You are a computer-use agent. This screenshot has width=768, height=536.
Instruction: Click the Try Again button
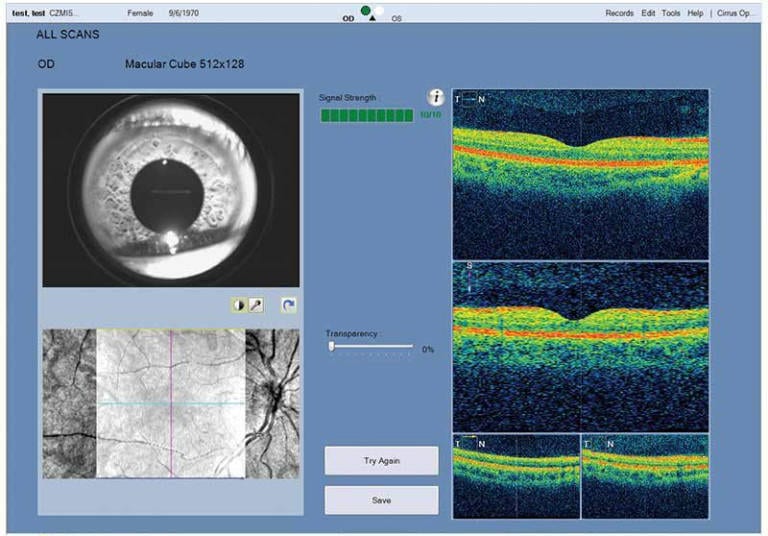(x=382, y=461)
